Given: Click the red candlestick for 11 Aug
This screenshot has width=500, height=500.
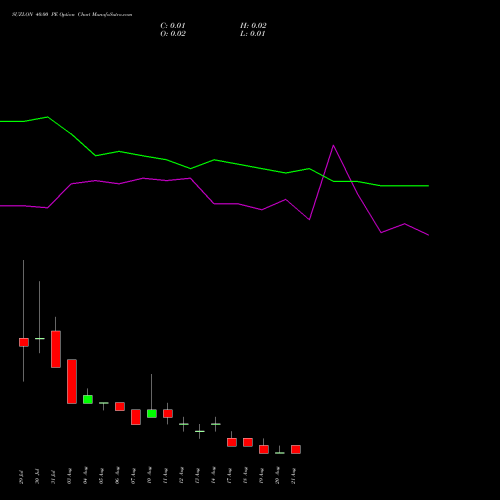Looking at the screenshot, I should click(168, 414).
